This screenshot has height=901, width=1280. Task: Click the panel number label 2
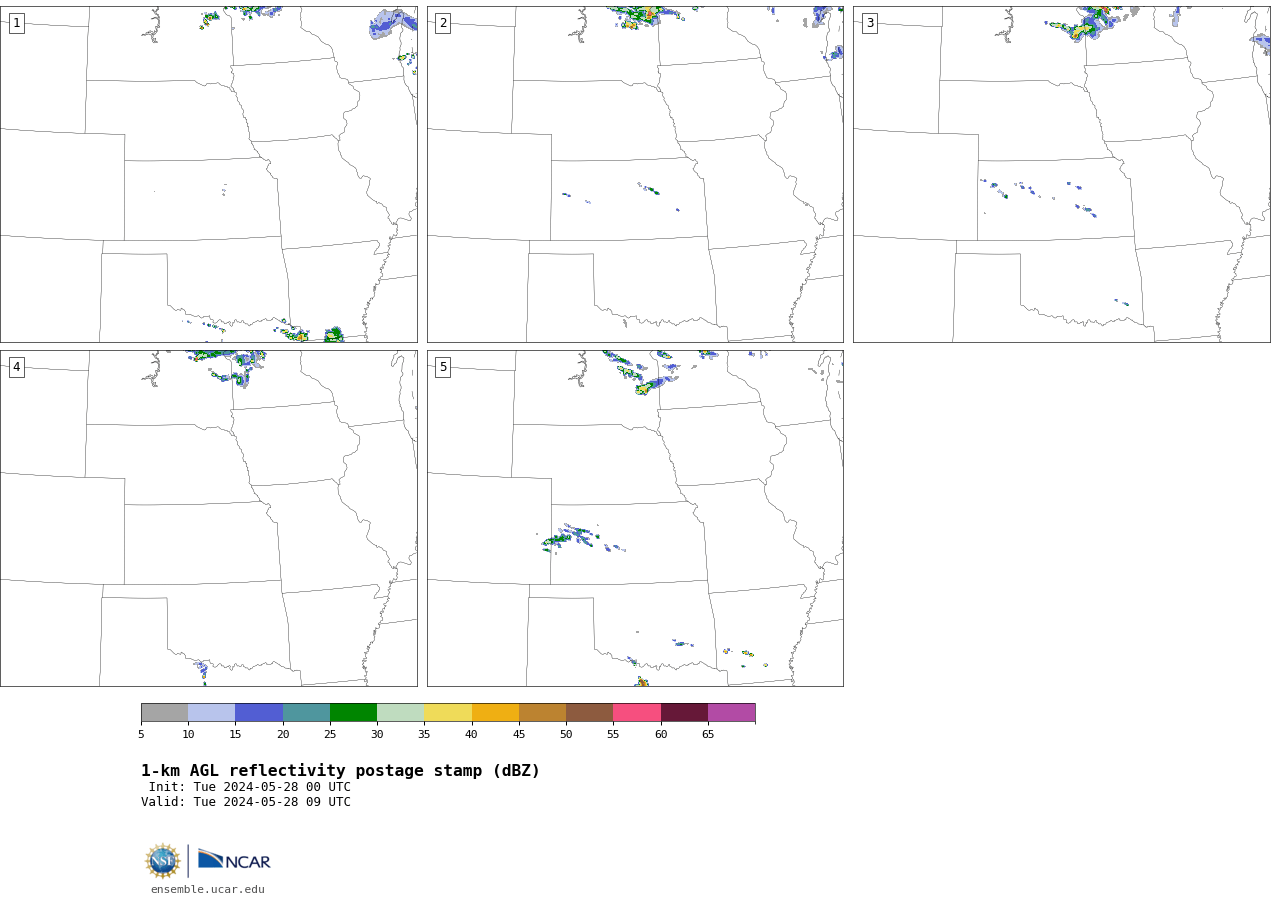(443, 23)
